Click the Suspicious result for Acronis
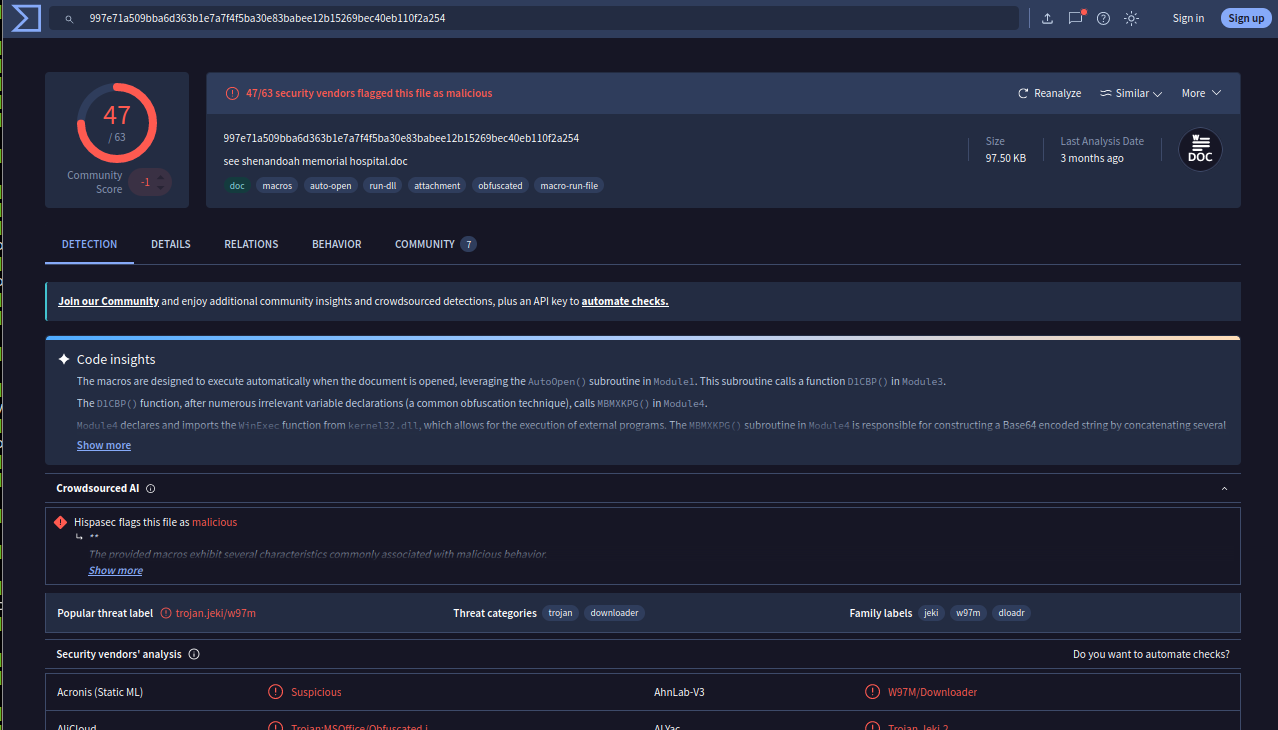Viewport: 1278px width, 730px height. 316,692
